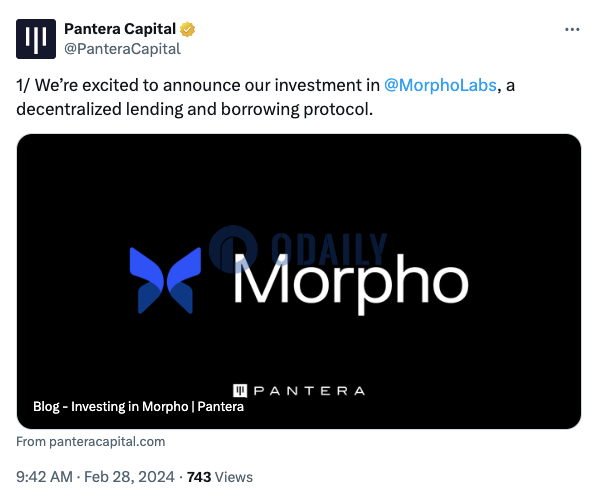The image size is (596, 500).
Task: Open the three-dot more options menu
Action: tap(572, 29)
